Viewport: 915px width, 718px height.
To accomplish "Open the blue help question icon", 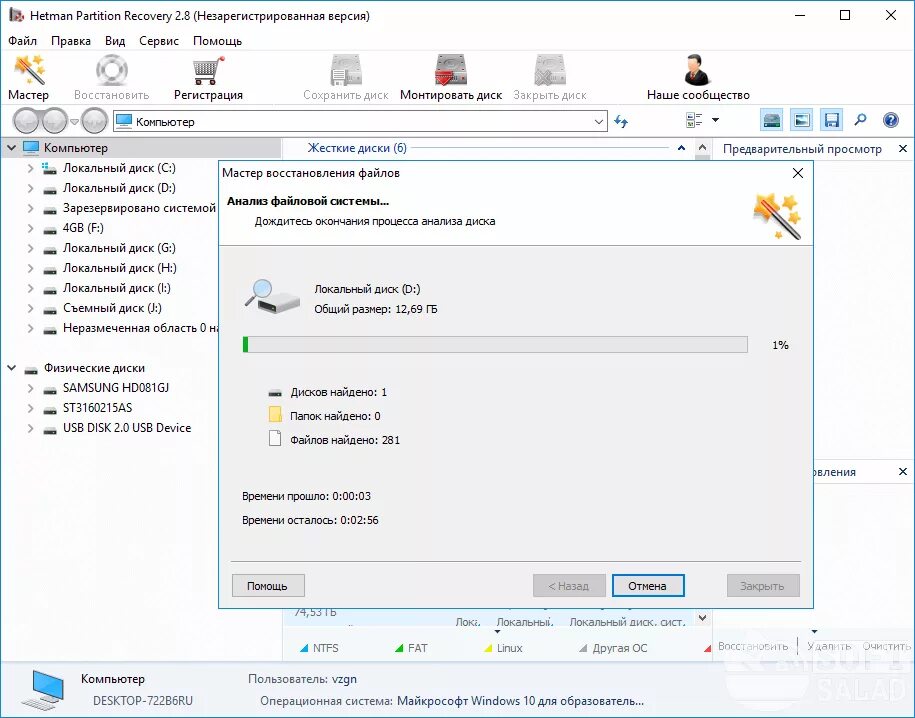I will [x=890, y=120].
